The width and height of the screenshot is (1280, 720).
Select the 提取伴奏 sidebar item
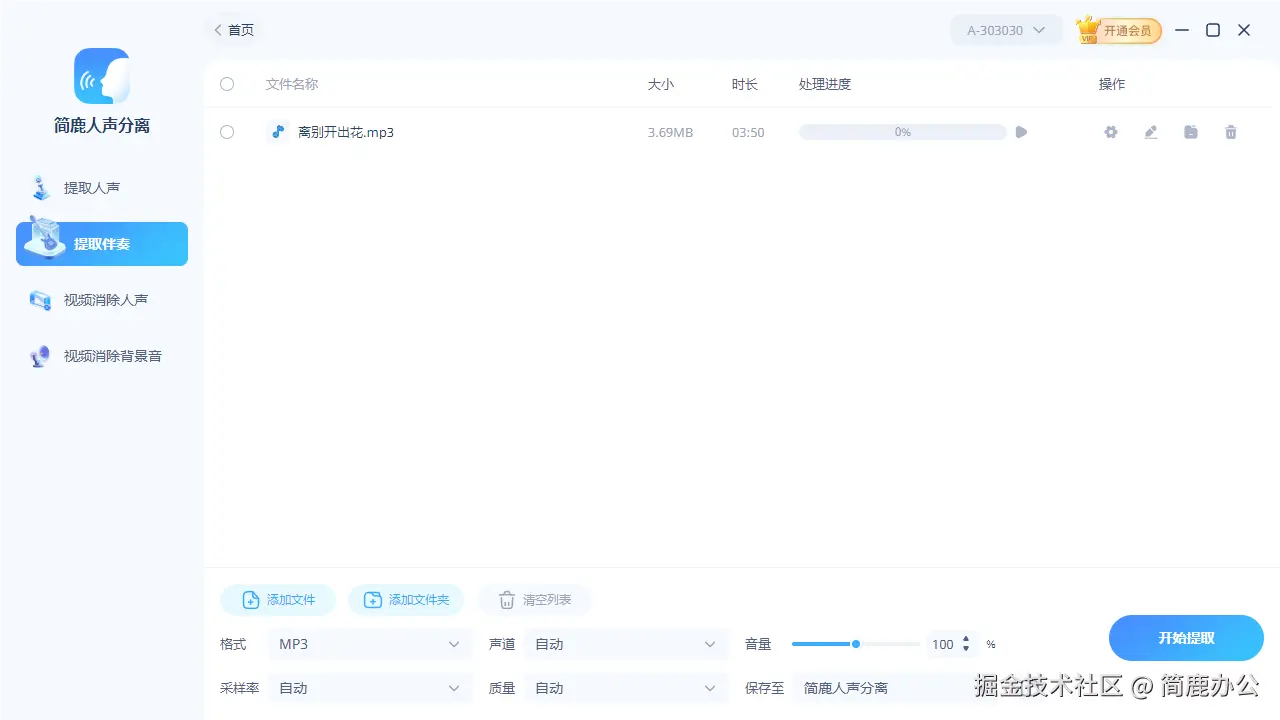tap(102, 244)
